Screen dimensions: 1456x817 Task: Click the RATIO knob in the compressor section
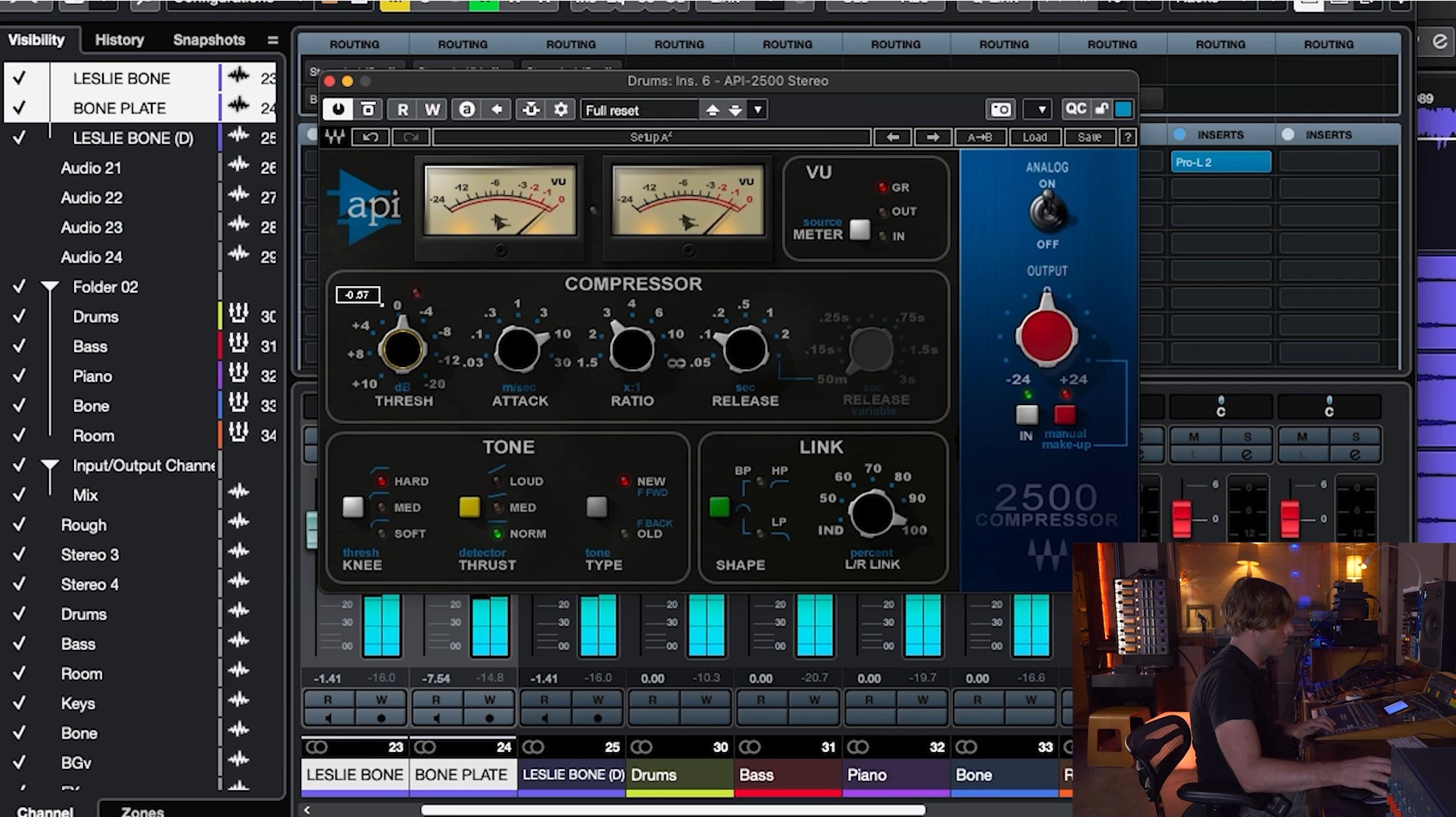point(632,350)
